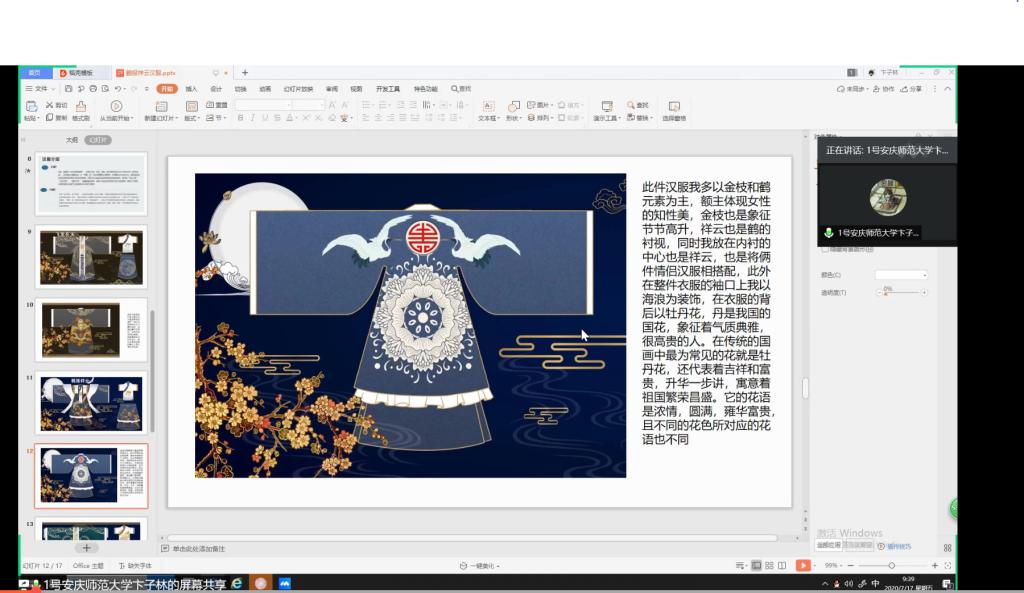This screenshot has height=593, width=1024.
Task: Open the Insert (插入) ribbon tab
Action: point(191,89)
